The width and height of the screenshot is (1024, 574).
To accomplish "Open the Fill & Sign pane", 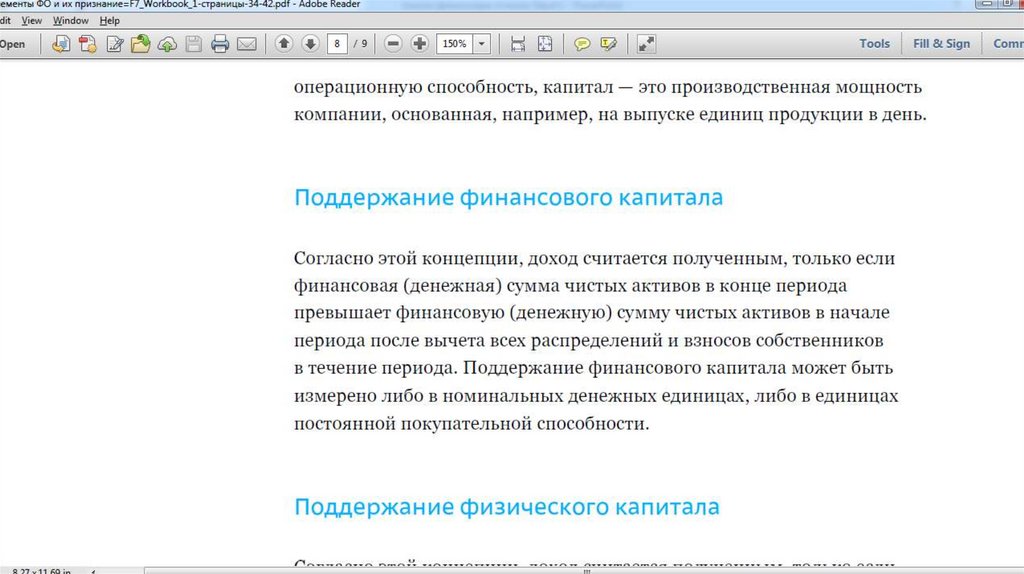I will pyautogui.click(x=941, y=44).
